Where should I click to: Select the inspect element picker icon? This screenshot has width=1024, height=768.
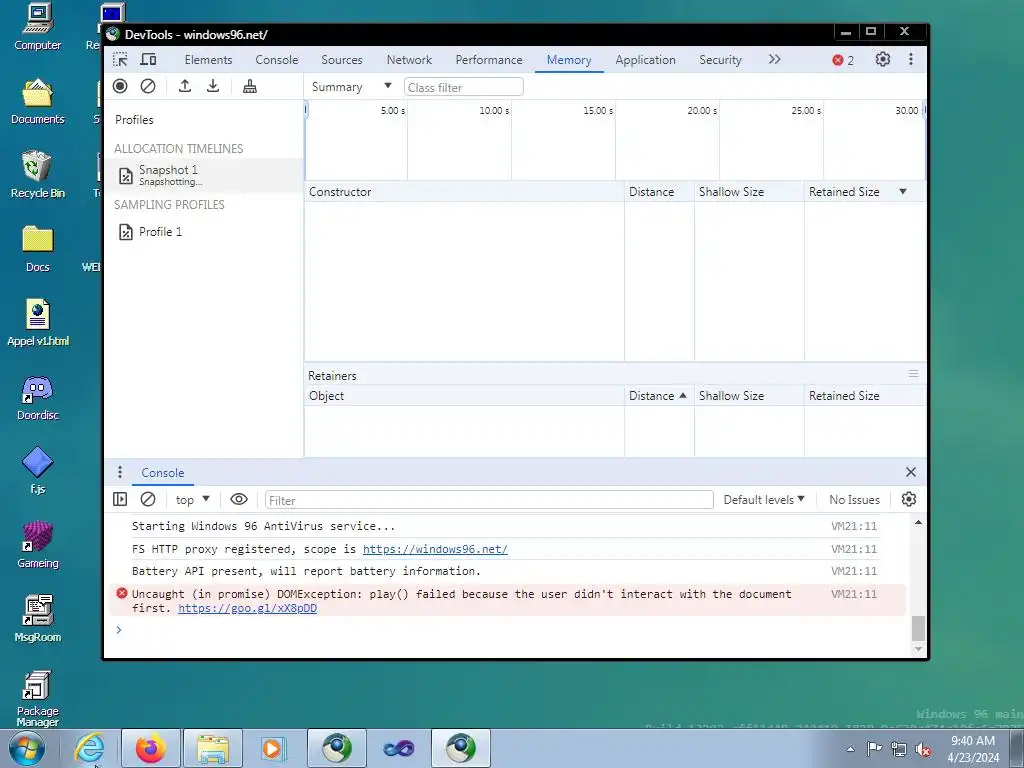[120, 59]
